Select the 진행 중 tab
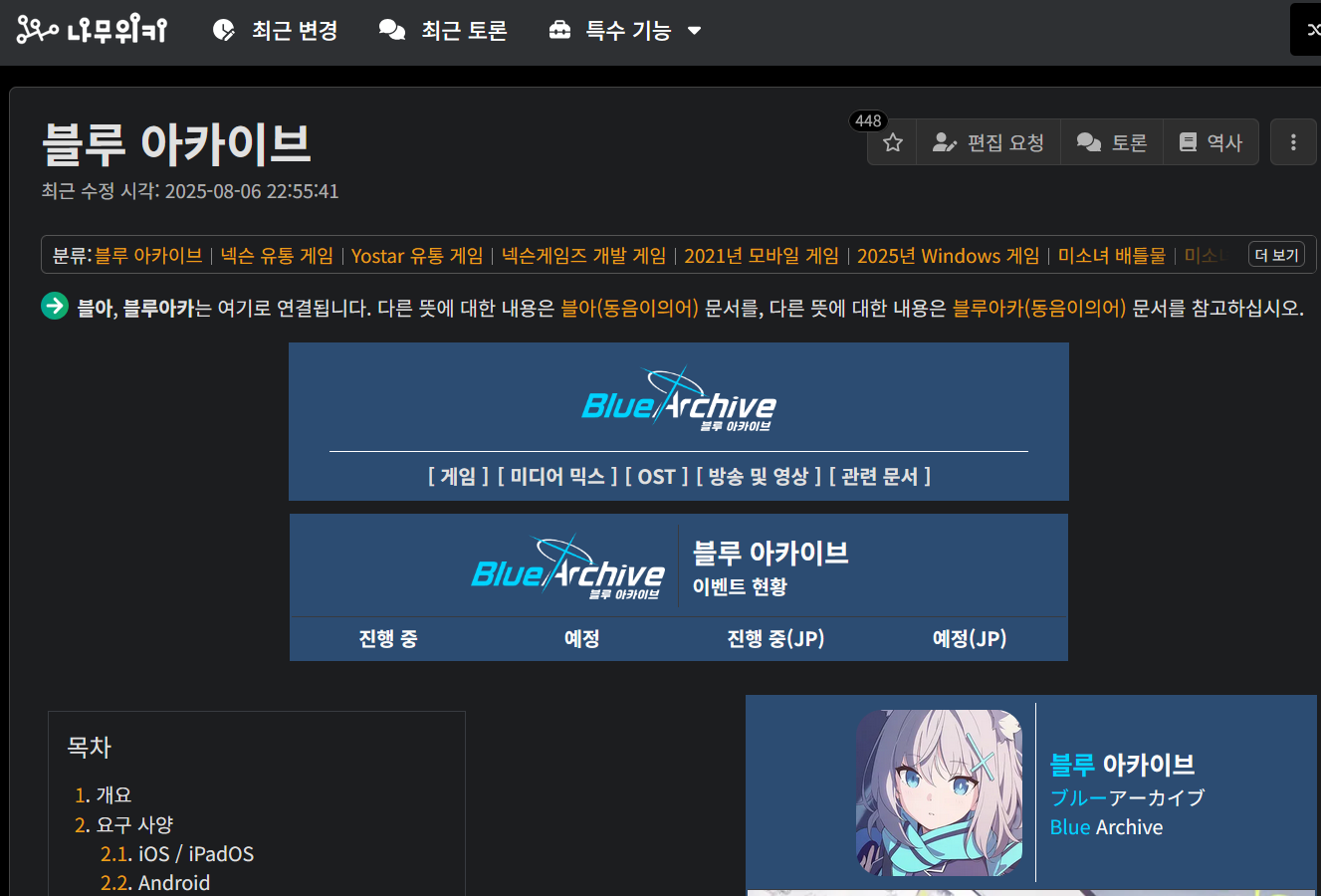Viewport: 1321px width, 896px height. tap(387, 638)
